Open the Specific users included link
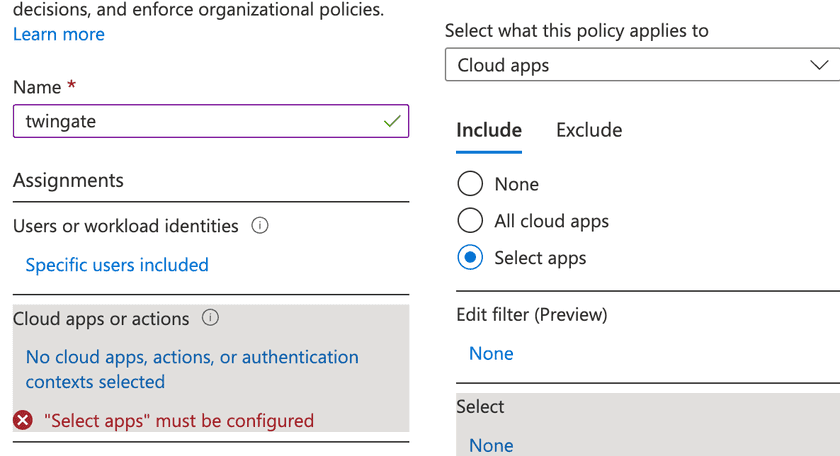 coord(117,265)
